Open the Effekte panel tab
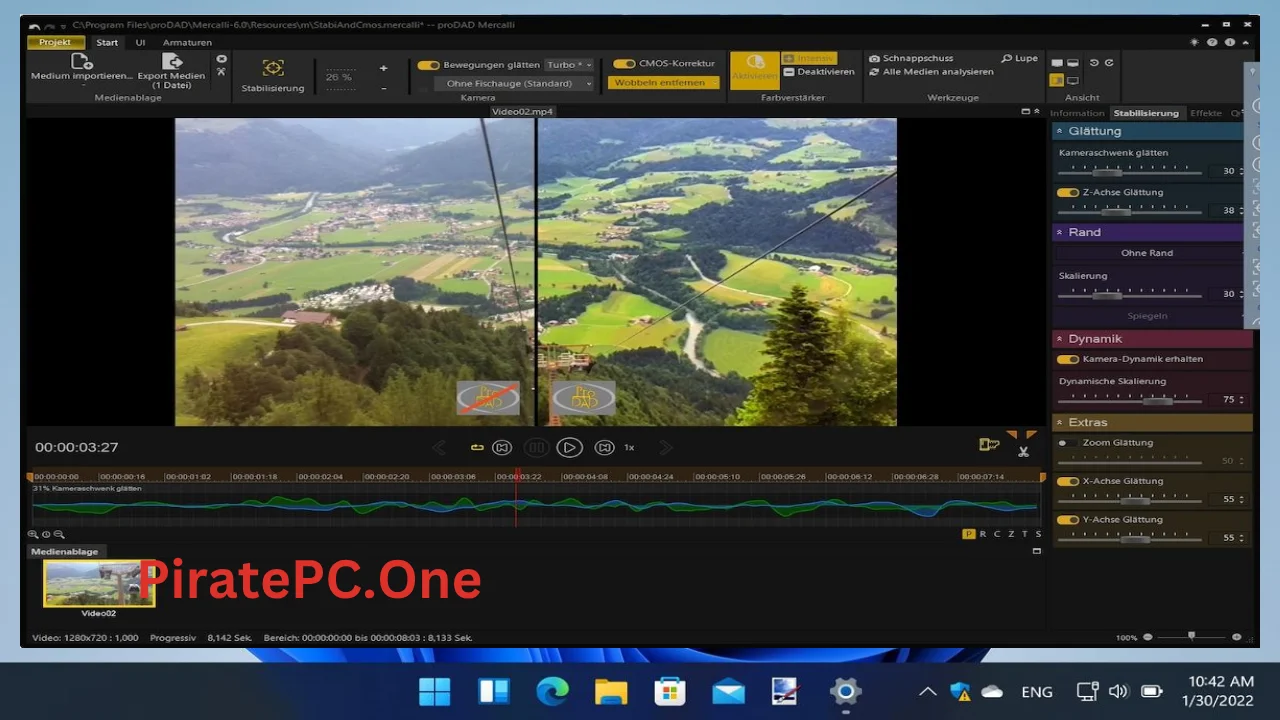 tap(1206, 113)
